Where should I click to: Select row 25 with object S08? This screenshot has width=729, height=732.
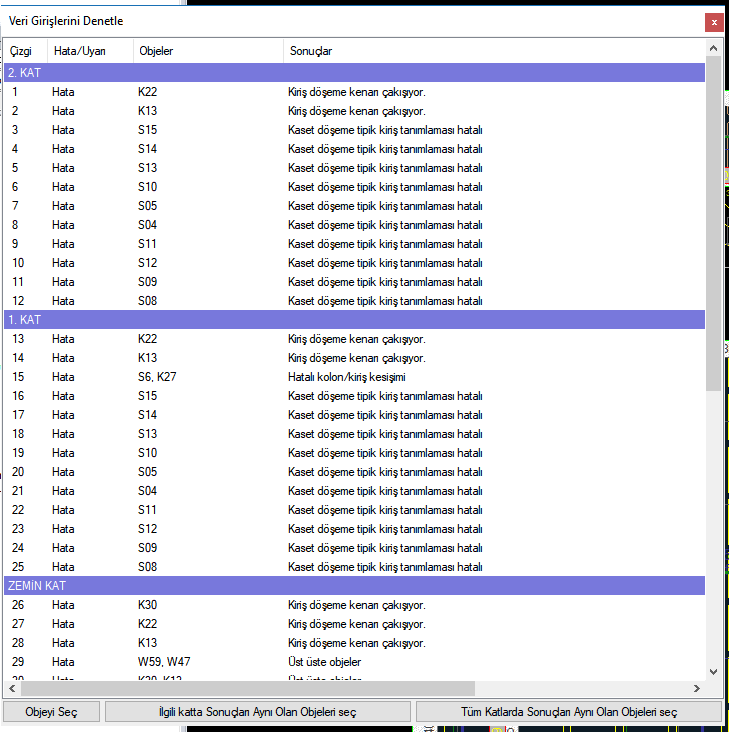point(354,567)
